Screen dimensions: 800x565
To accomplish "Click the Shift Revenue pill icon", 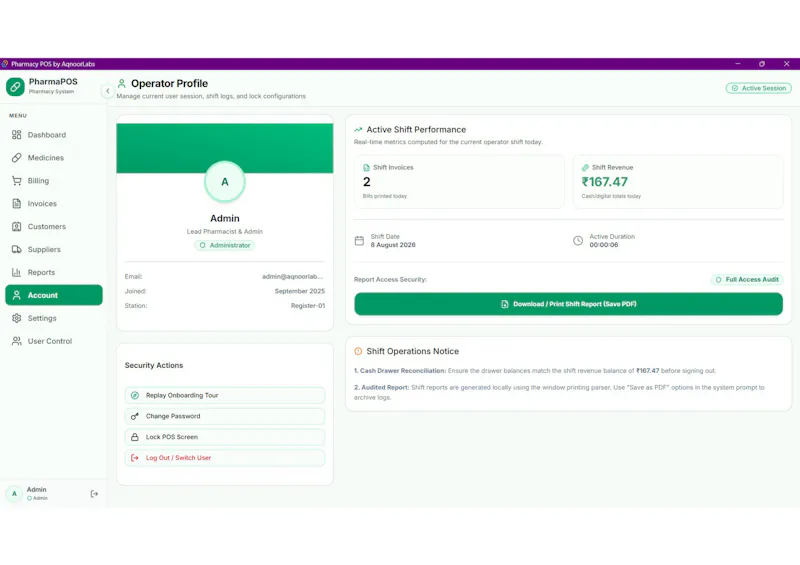I will tap(585, 167).
